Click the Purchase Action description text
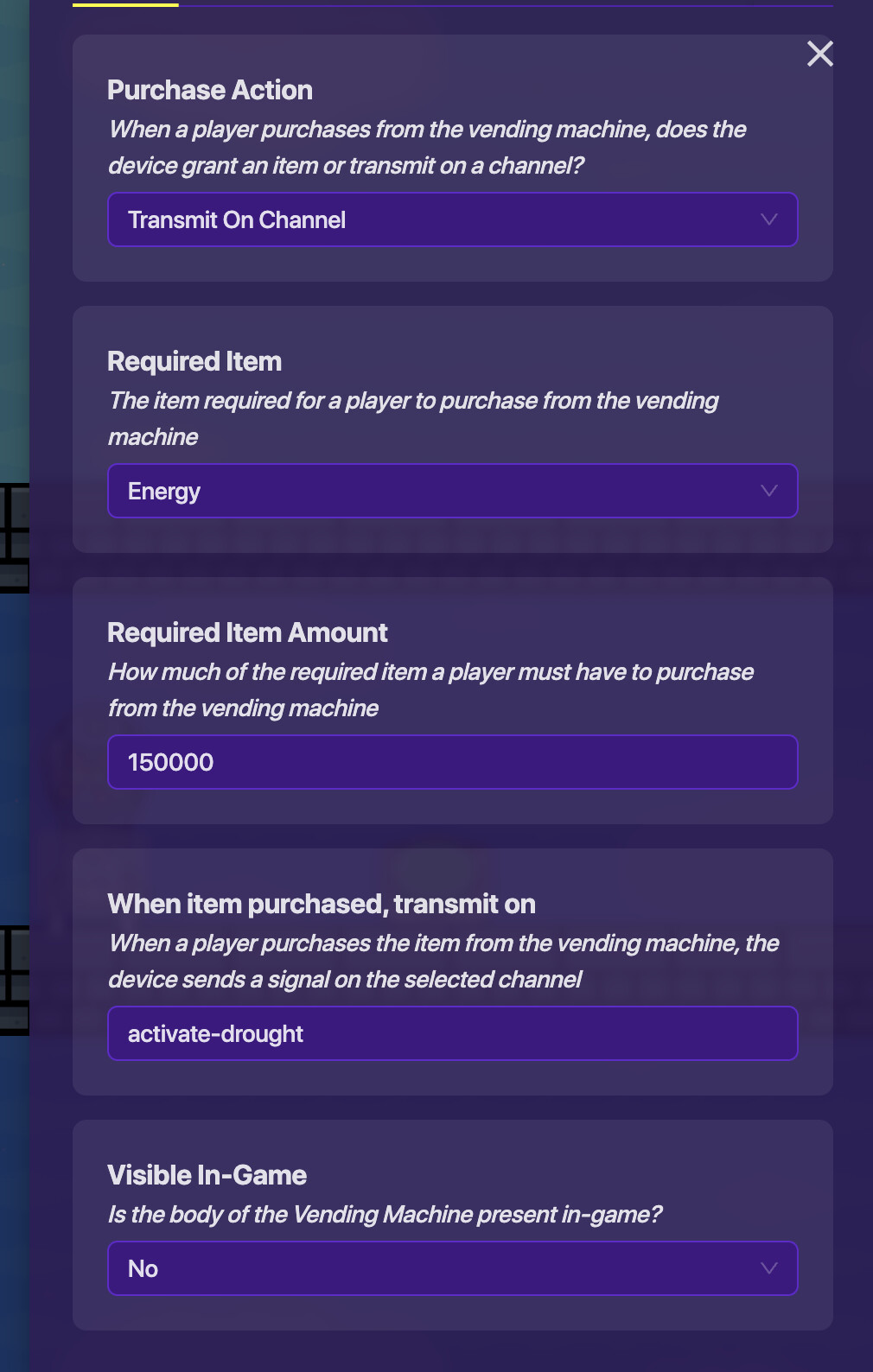Screen dimensions: 873x1372 tap(427, 148)
